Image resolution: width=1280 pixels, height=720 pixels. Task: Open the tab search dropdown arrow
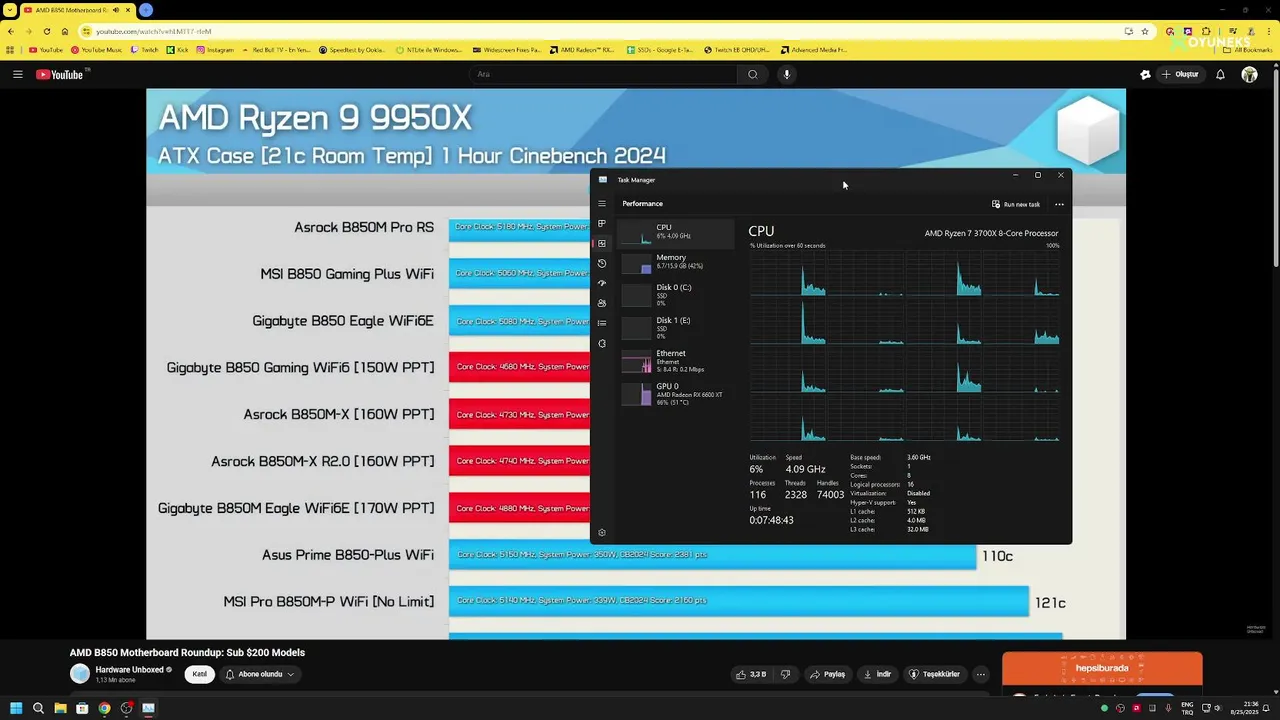click(9, 10)
